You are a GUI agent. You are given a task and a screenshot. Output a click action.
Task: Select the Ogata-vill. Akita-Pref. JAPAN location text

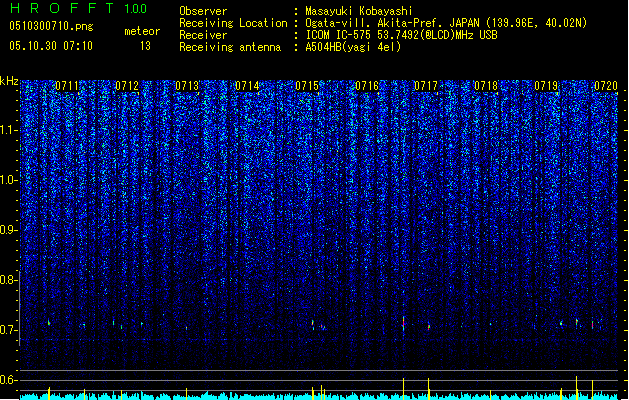tap(446, 23)
